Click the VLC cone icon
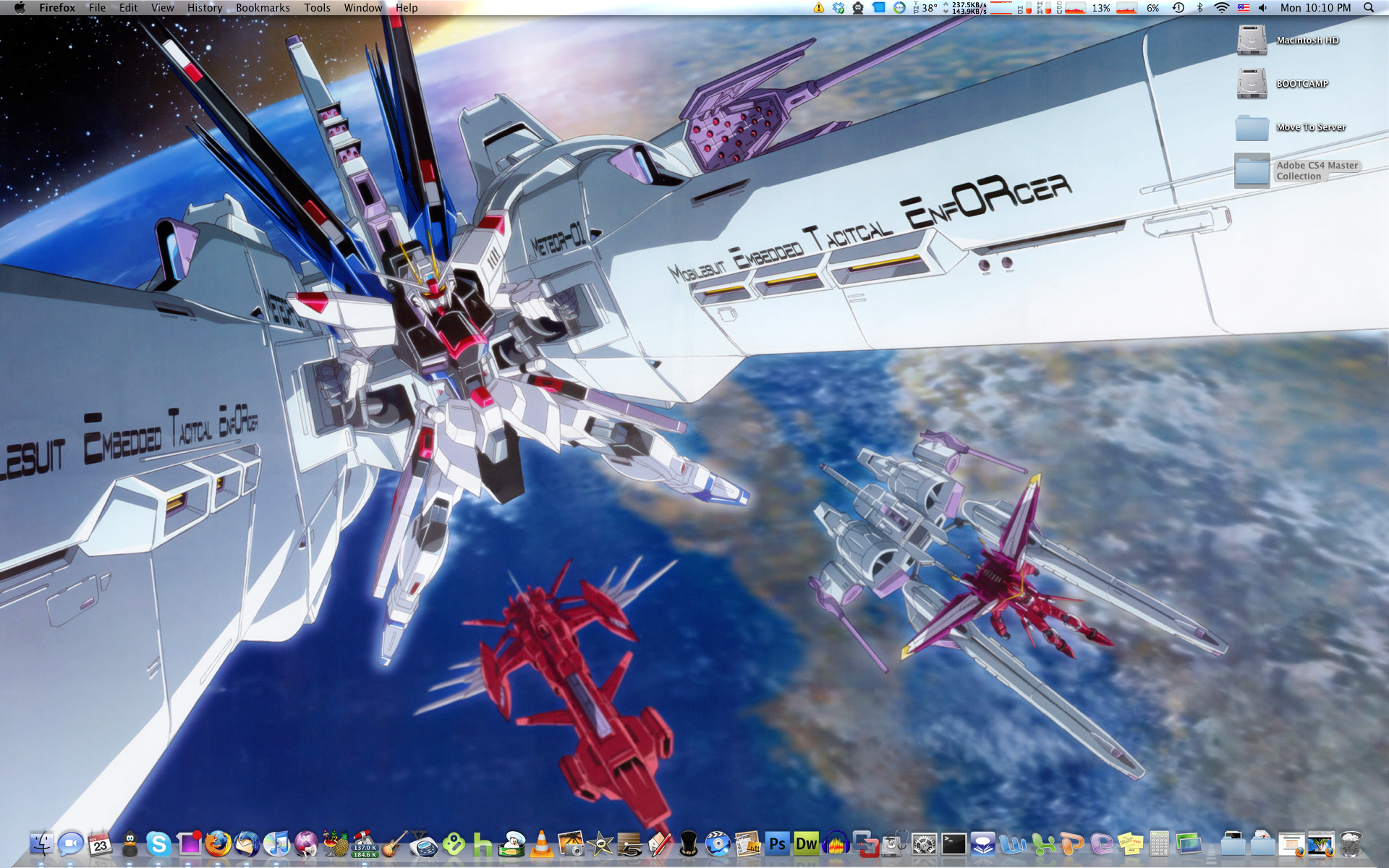This screenshot has height=868, width=1389. pos(541,843)
